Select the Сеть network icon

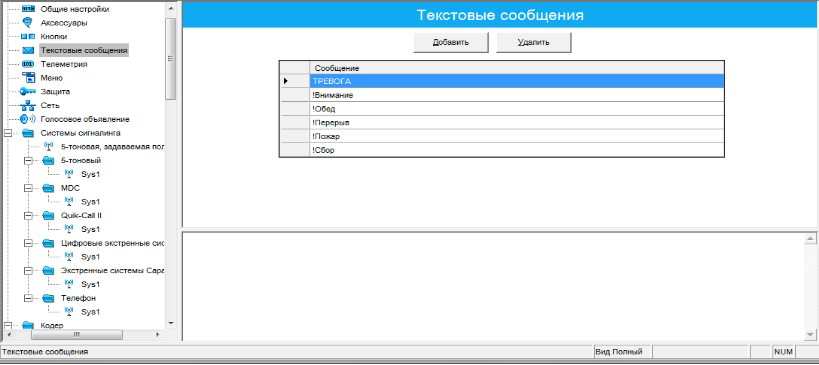28,105
